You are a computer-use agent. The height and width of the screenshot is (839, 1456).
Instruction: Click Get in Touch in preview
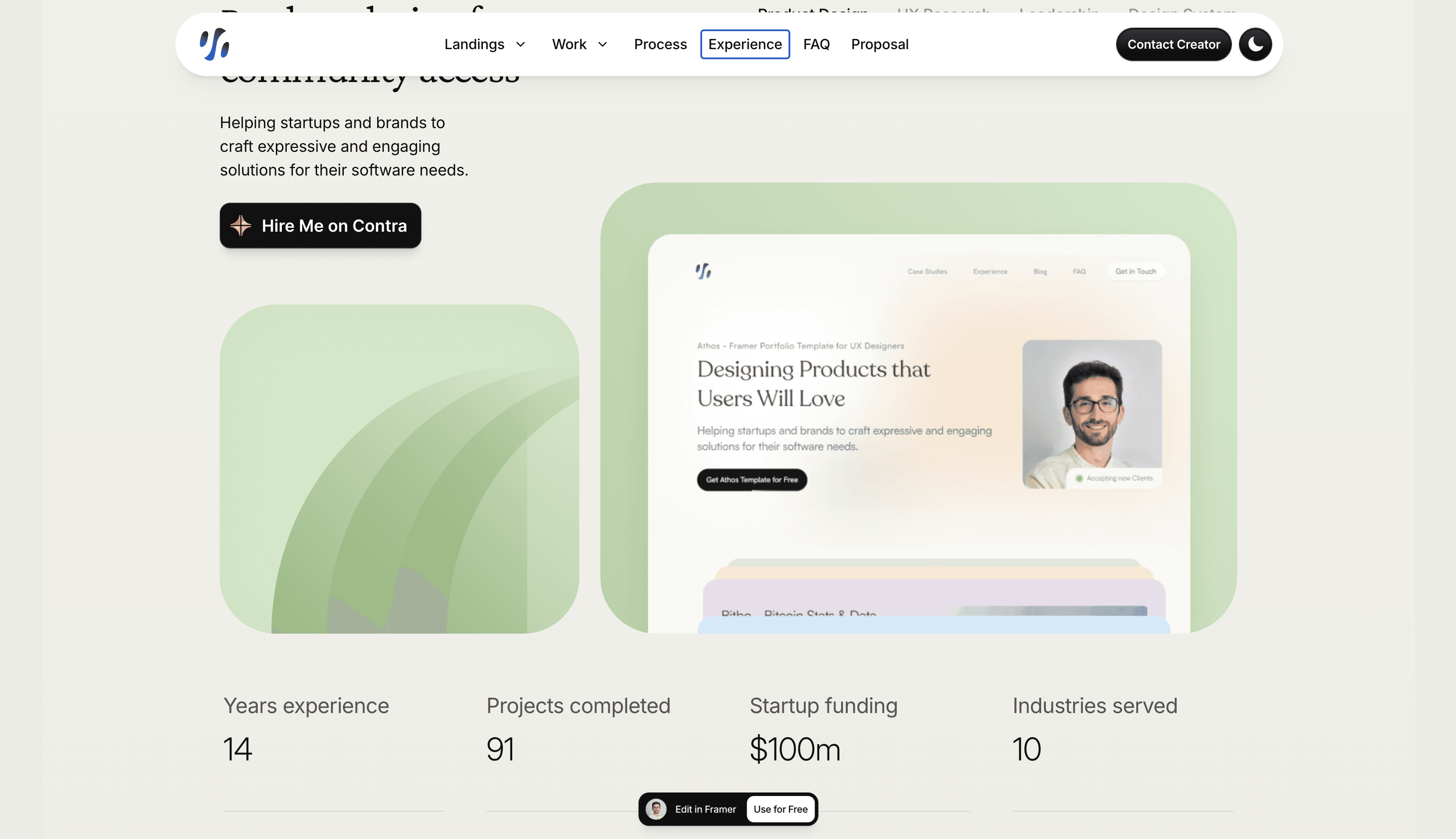(x=1135, y=272)
